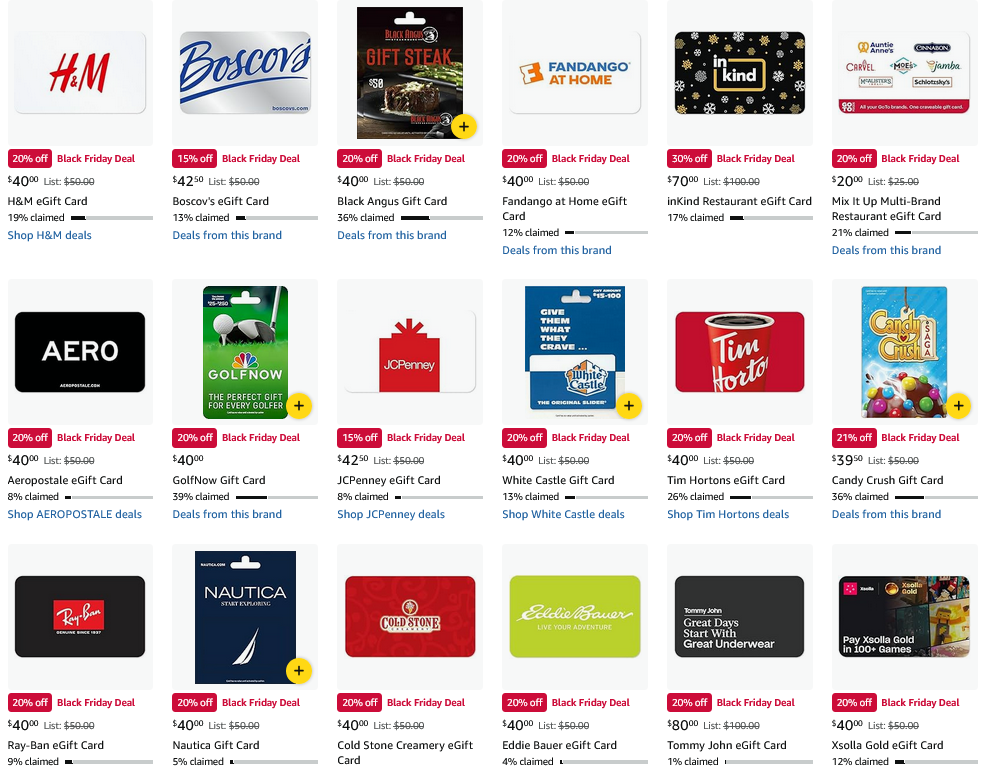This screenshot has height=766, width=990.
Task: Click Shop White Castle deals link
Action: pos(563,514)
